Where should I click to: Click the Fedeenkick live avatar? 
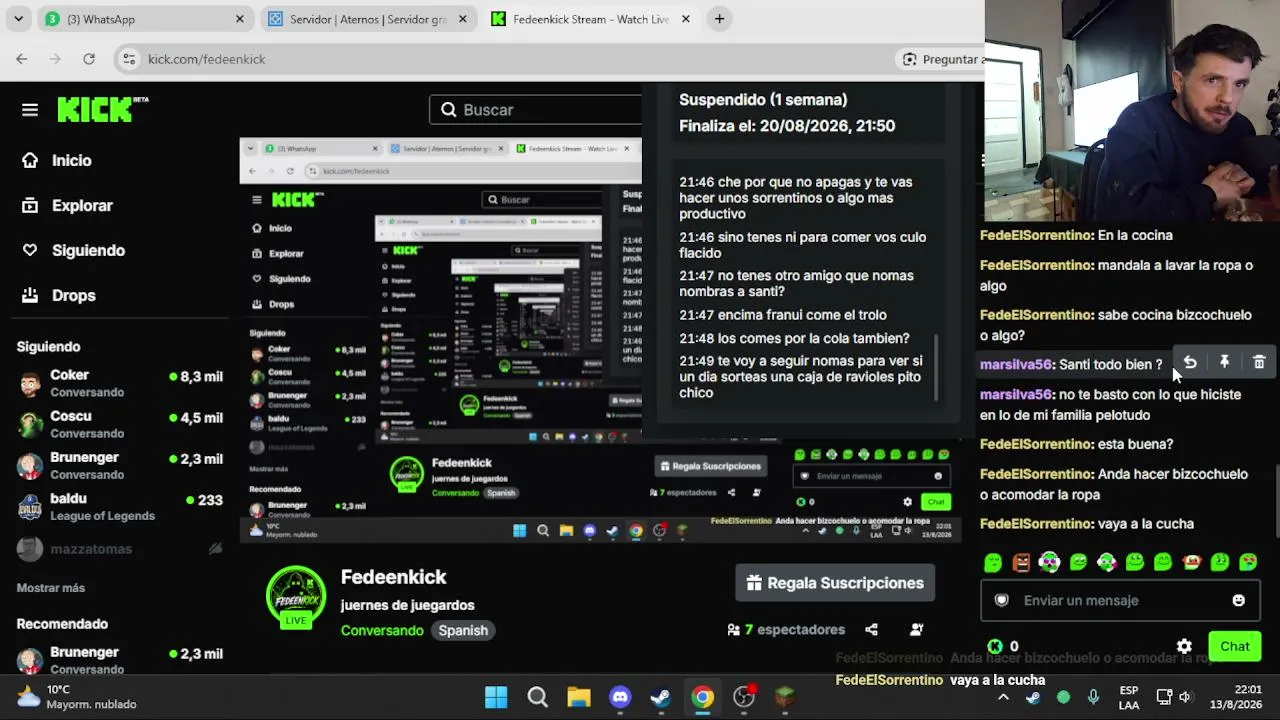296,597
